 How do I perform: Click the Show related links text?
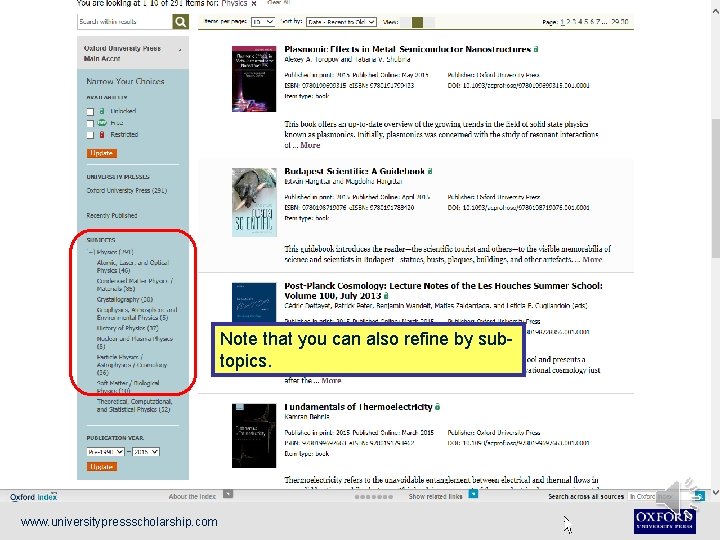coord(435,496)
